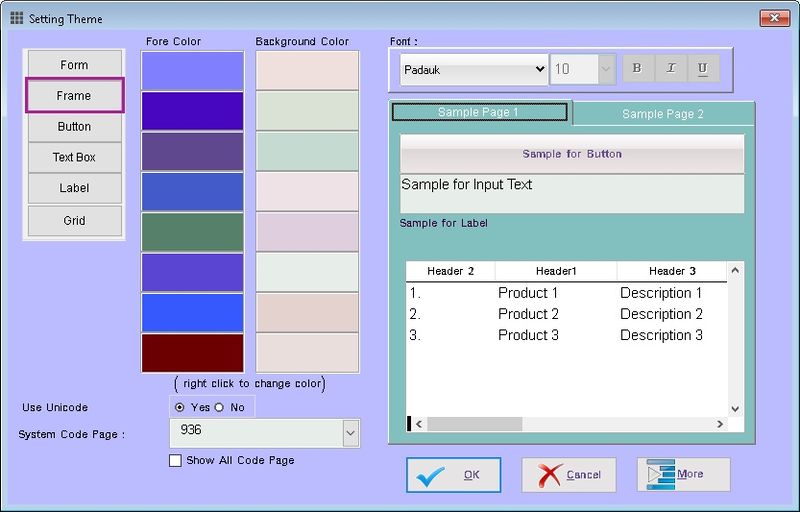Select the No radio for Use Unicode
The image size is (800, 512).
(219, 407)
